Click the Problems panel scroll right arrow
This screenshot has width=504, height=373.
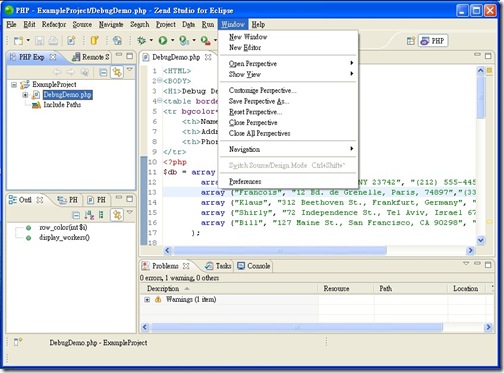[488, 327]
